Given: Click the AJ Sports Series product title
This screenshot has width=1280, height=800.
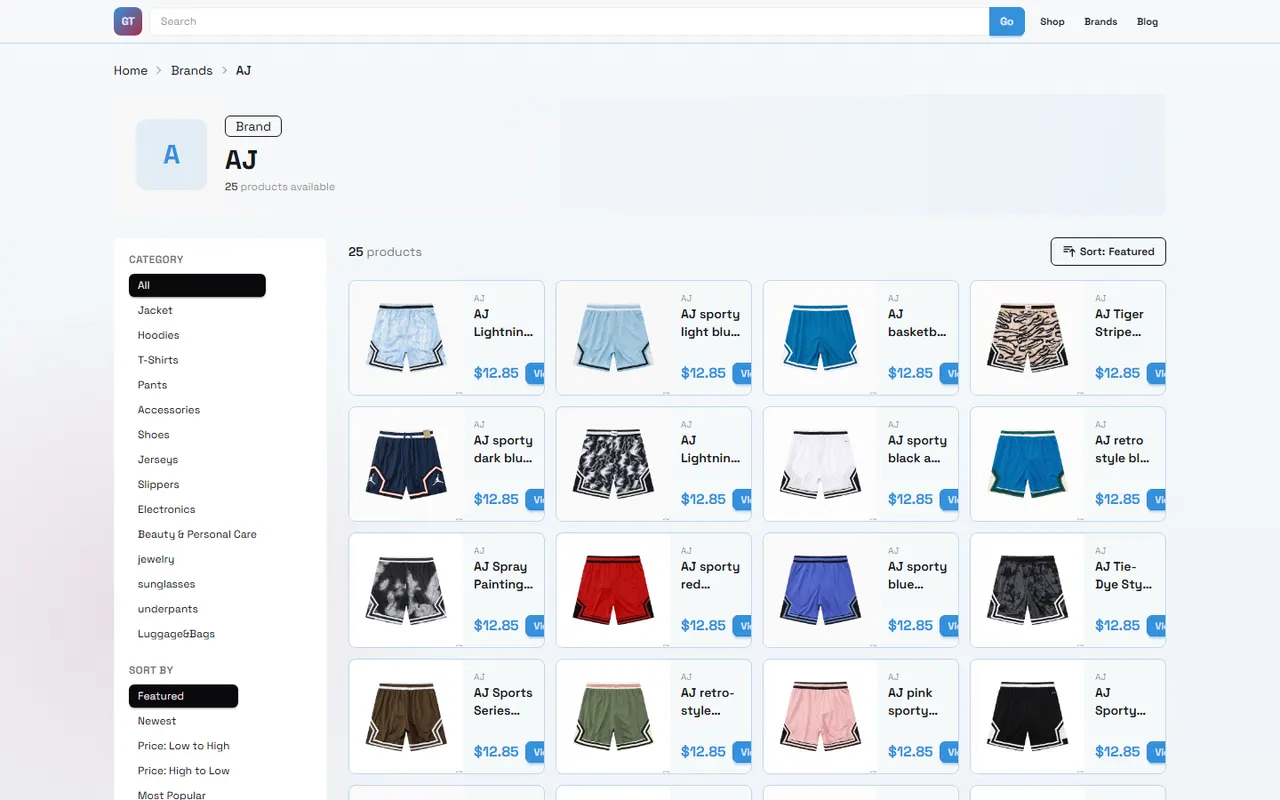Looking at the screenshot, I should coord(503,701).
